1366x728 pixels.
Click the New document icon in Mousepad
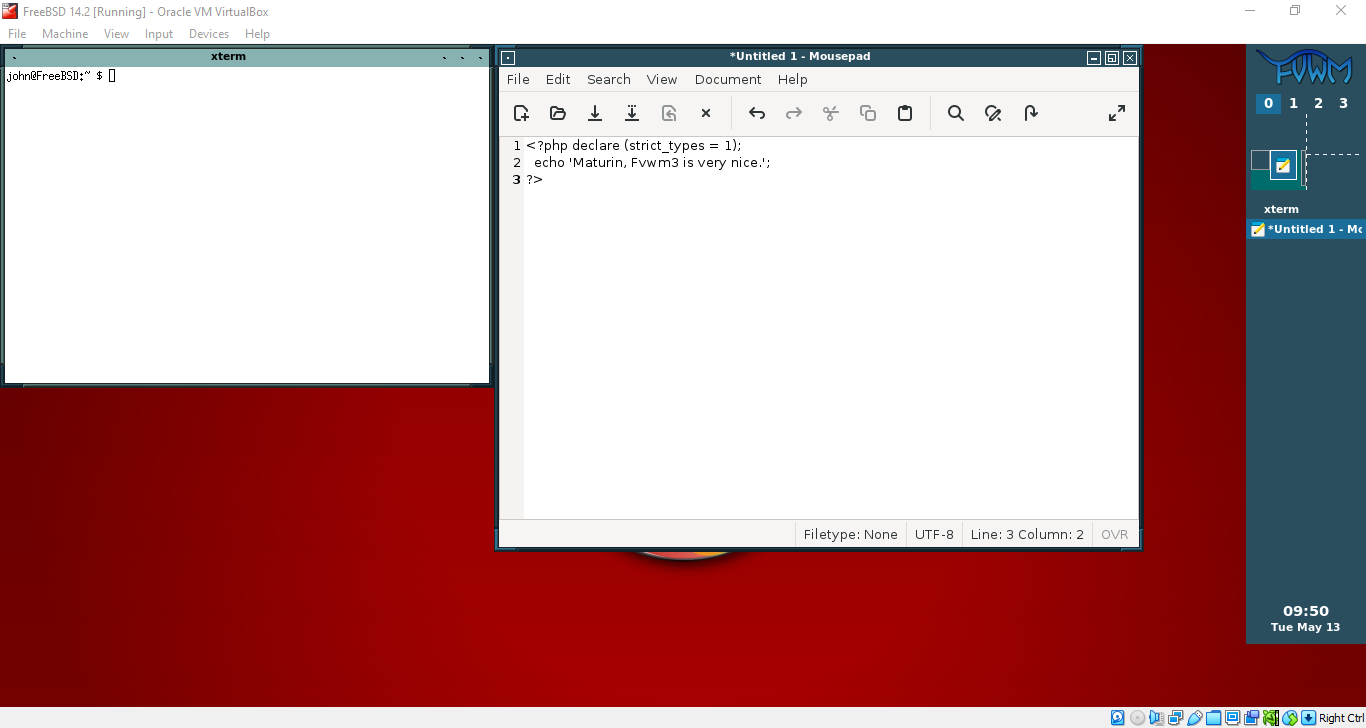(521, 114)
